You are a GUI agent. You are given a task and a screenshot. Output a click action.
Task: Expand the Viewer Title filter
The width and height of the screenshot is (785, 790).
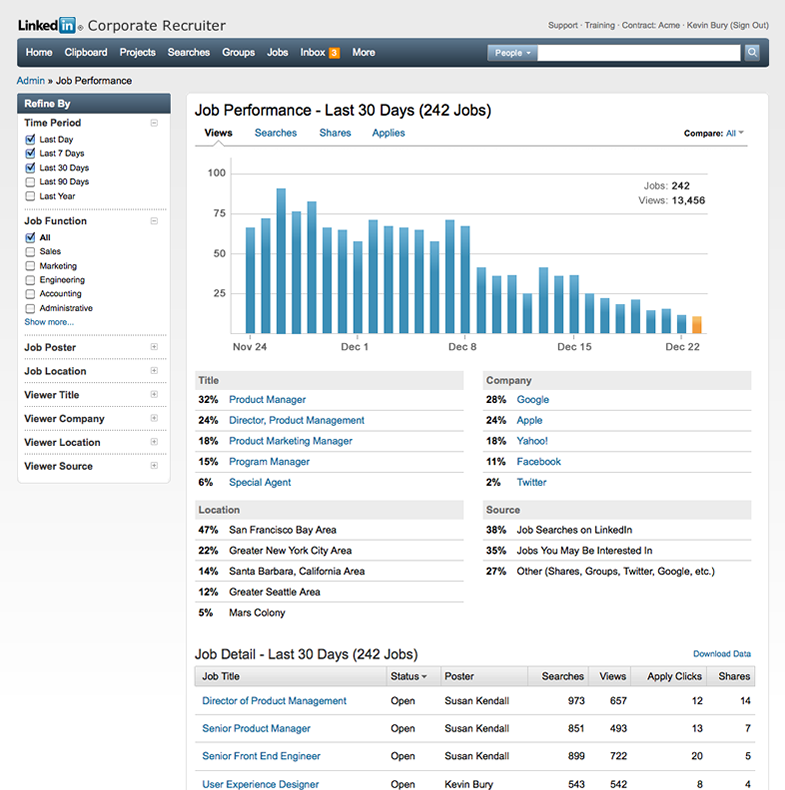154,394
